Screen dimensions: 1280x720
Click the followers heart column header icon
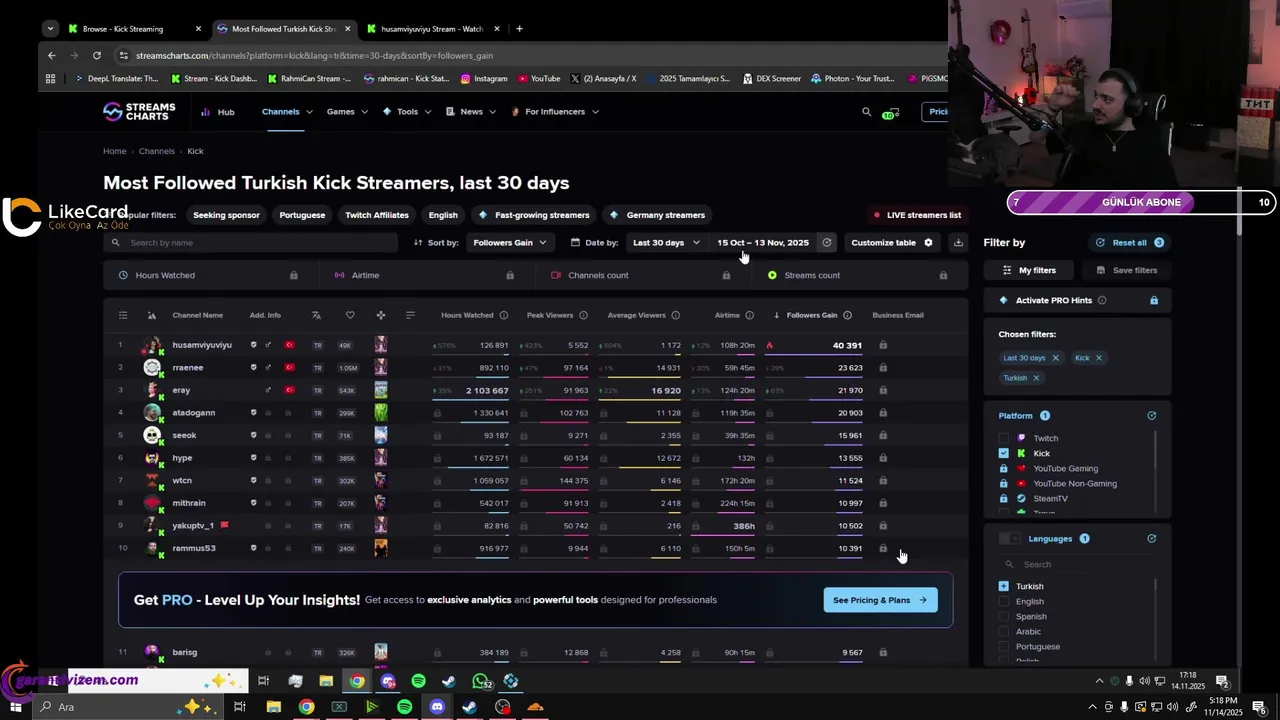[x=349, y=315]
